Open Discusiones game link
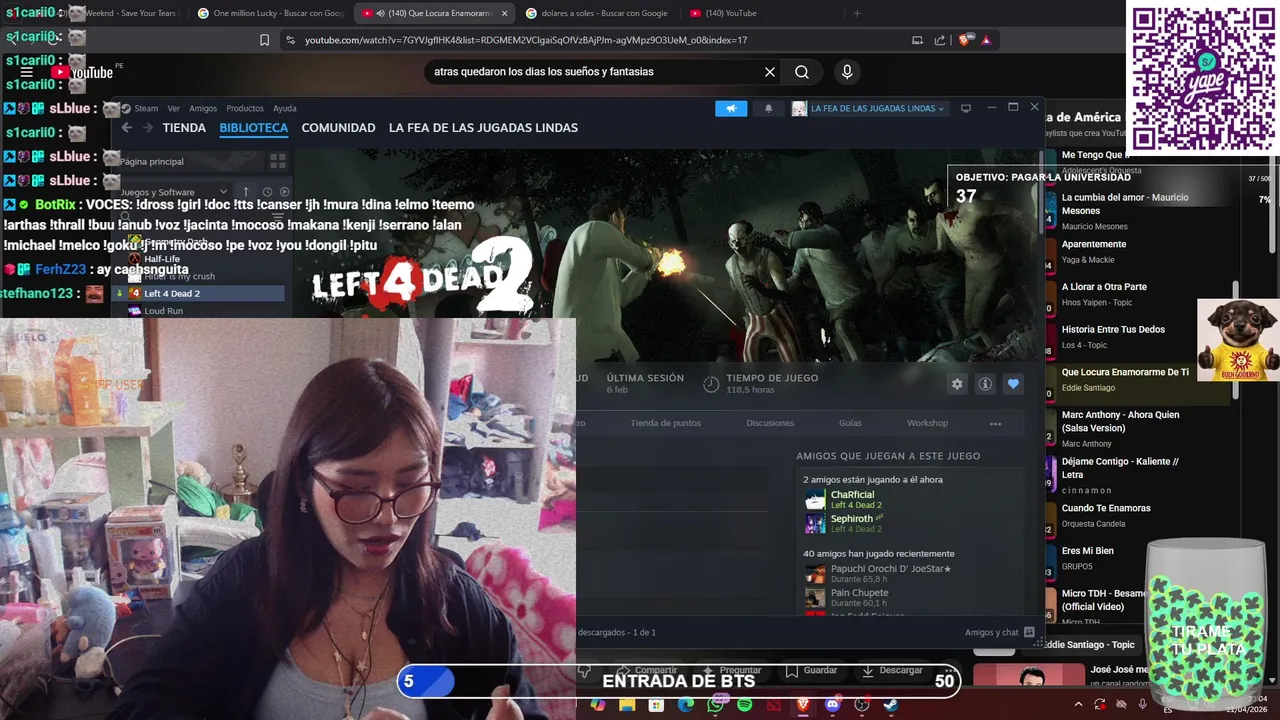 pos(770,423)
